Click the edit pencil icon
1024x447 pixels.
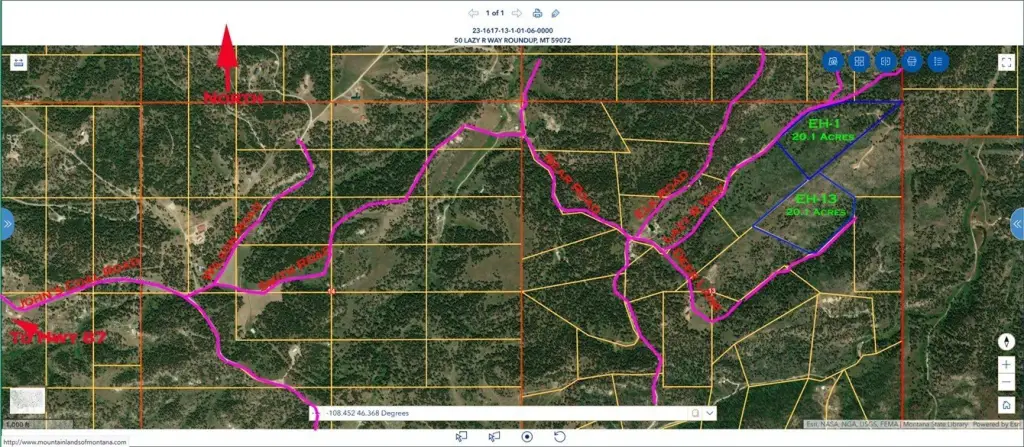pyautogui.click(x=556, y=13)
